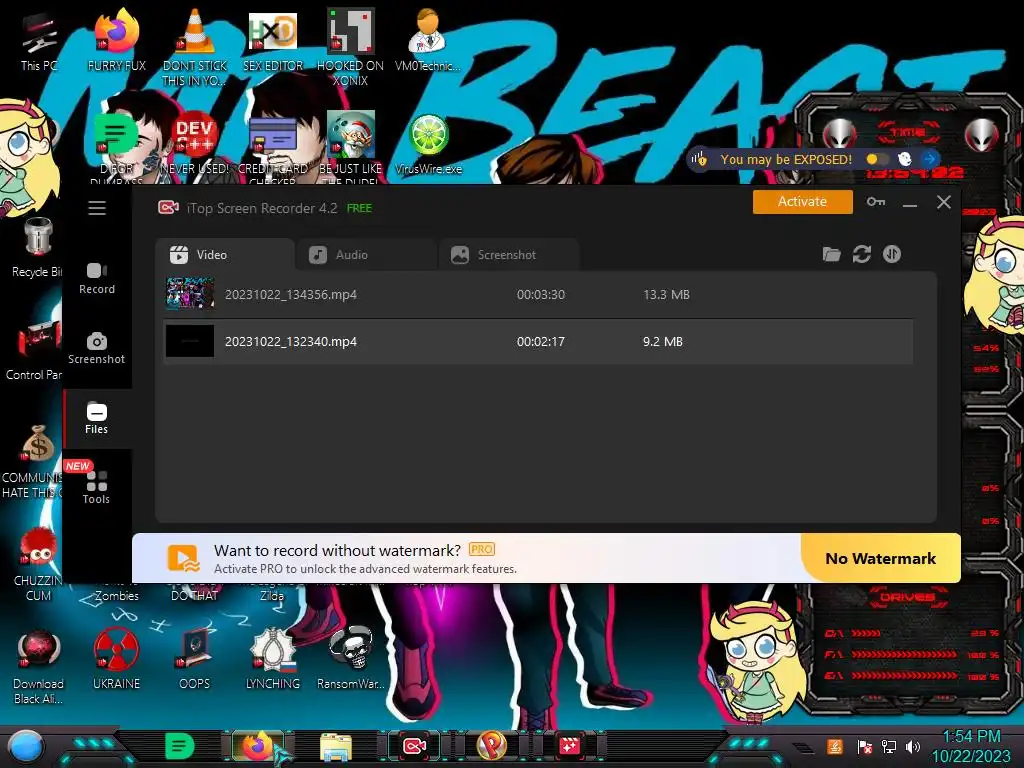Click the ghost icon on EXPOSED banner

(x=904, y=159)
